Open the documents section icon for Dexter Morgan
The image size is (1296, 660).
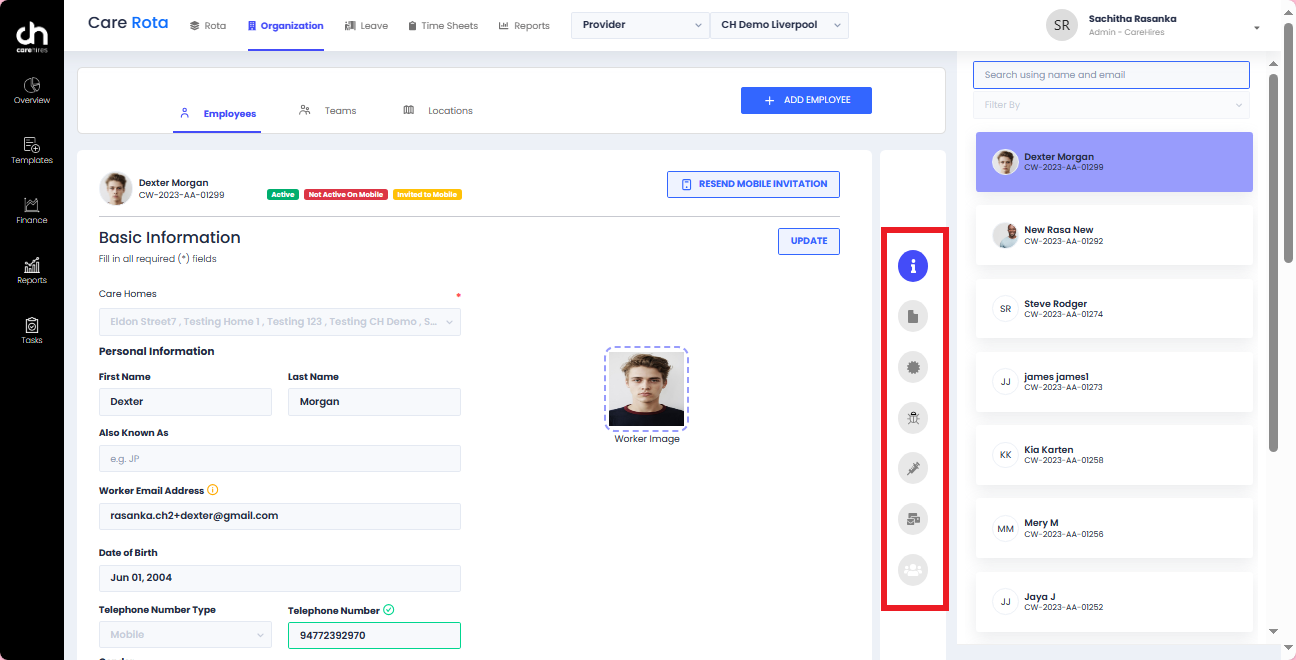[912, 315]
